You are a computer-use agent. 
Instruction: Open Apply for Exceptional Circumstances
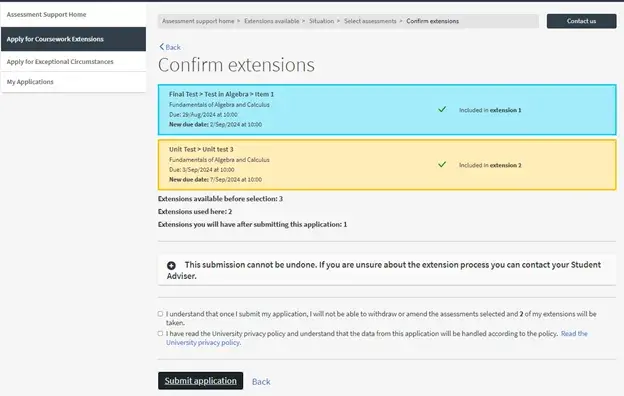[73, 62]
